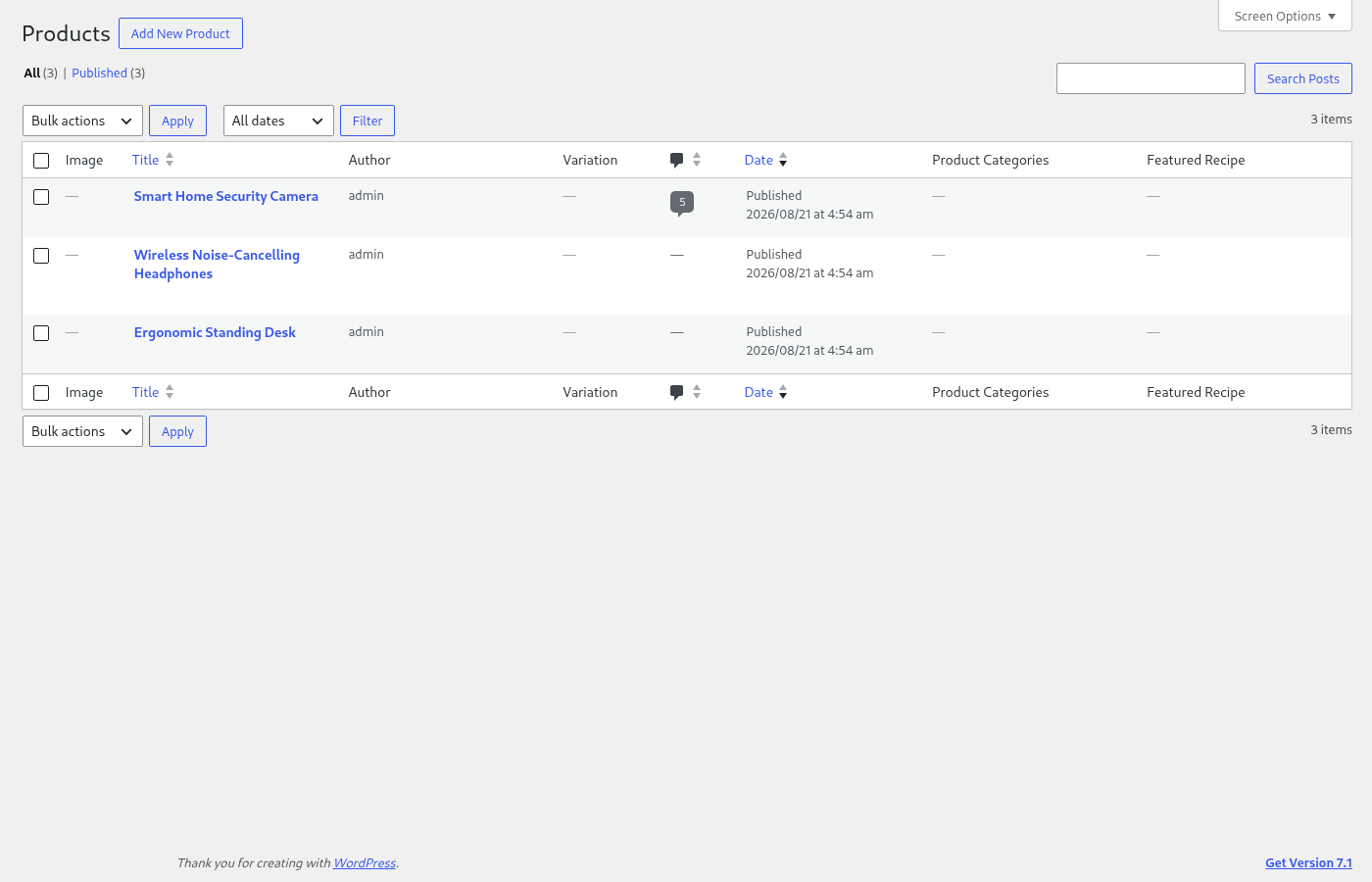This screenshot has height=882, width=1372.
Task: Click the top 3 items count
Action: 1331,119
